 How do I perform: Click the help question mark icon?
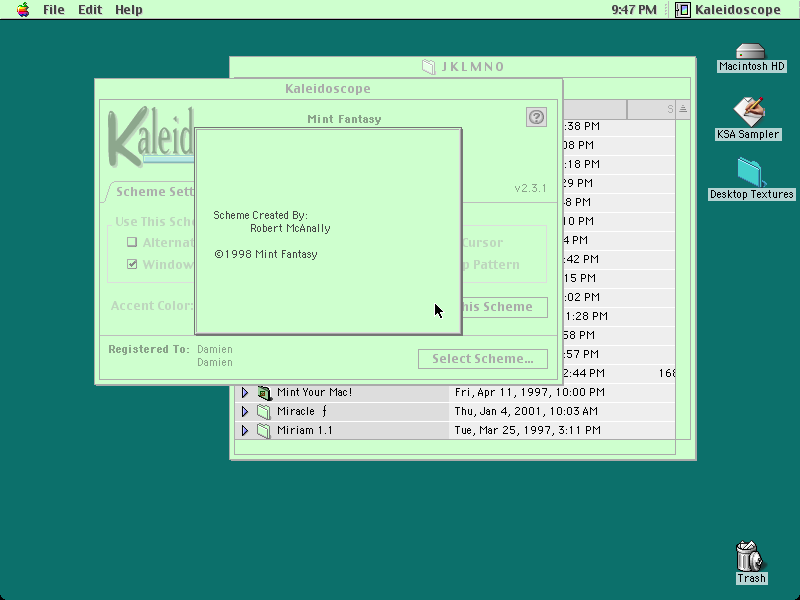(x=536, y=117)
